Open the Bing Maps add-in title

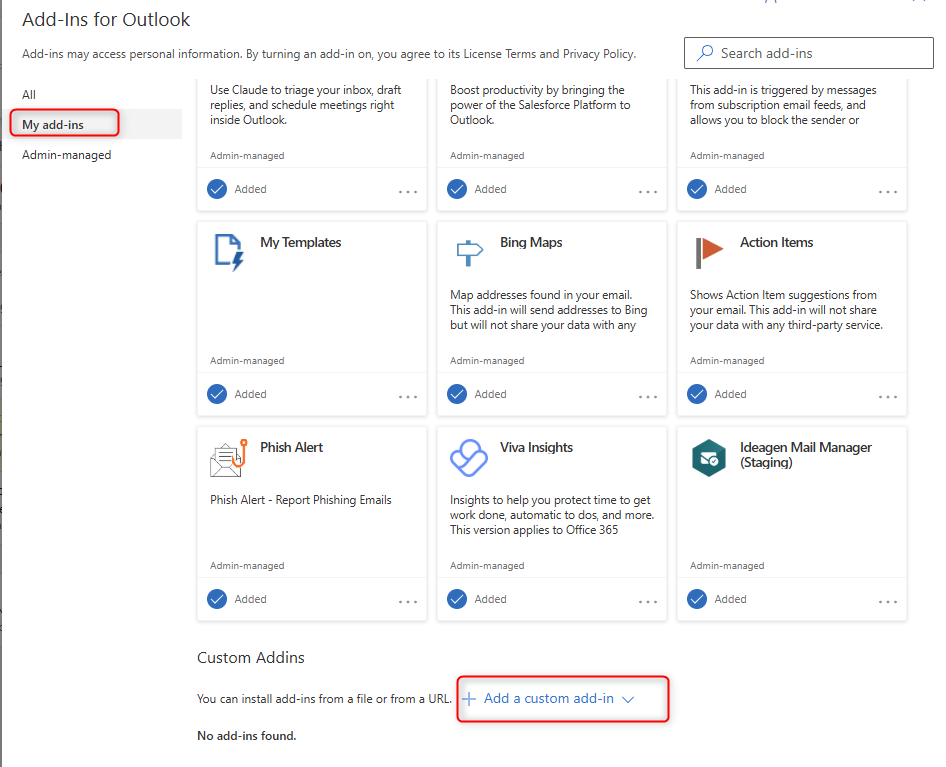(x=531, y=242)
